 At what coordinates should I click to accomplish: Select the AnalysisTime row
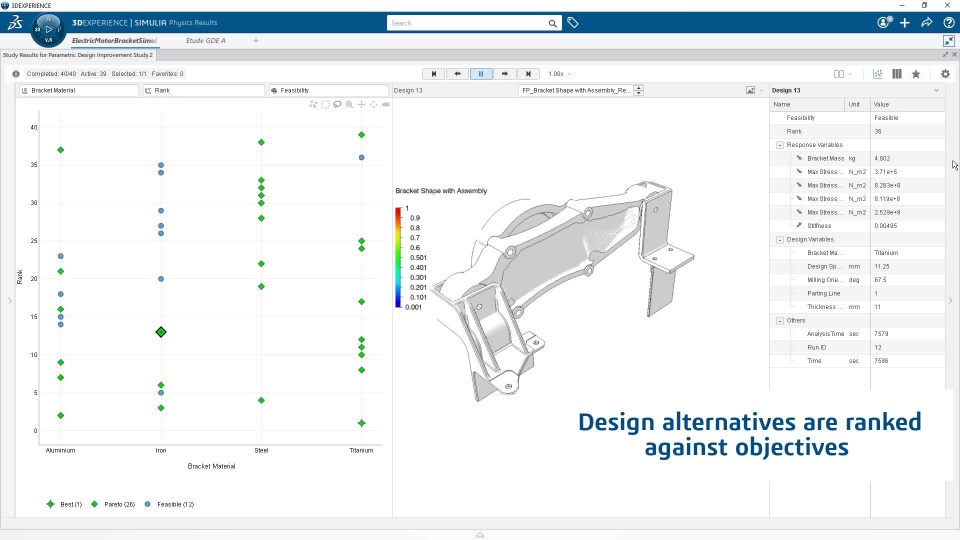pos(857,334)
